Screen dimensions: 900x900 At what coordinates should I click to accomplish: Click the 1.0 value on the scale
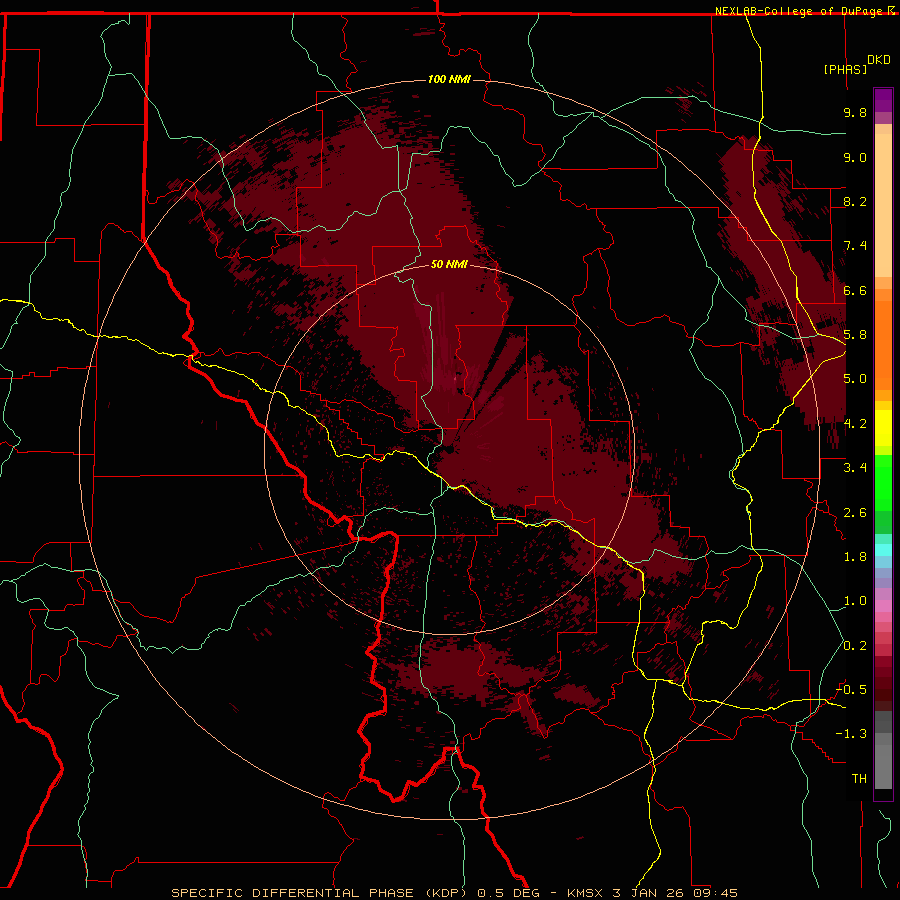point(855,601)
